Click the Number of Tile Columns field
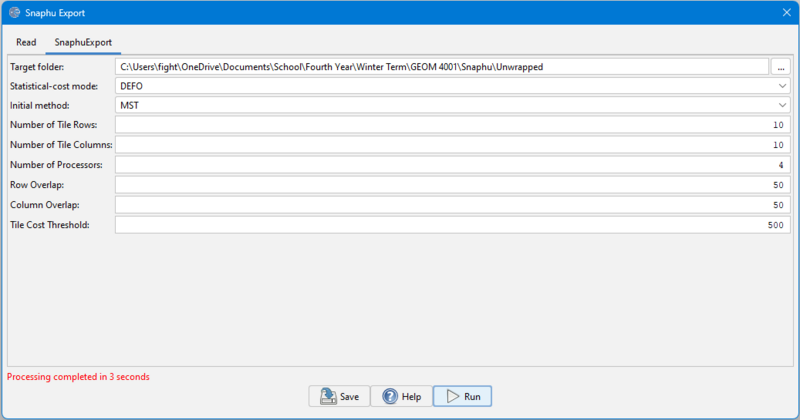Image resolution: width=800 pixels, height=420 pixels. (452, 145)
